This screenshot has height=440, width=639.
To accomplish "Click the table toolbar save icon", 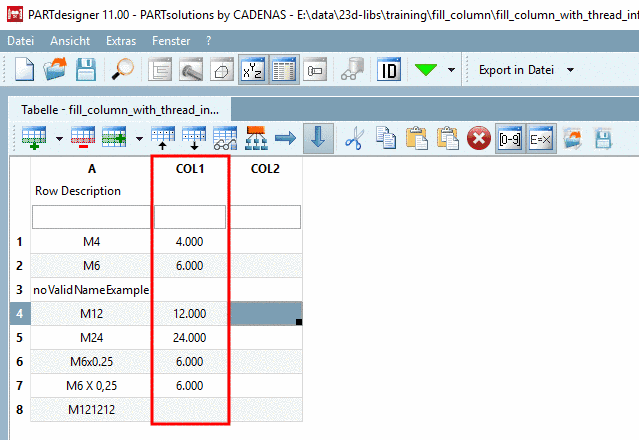I will [603, 138].
